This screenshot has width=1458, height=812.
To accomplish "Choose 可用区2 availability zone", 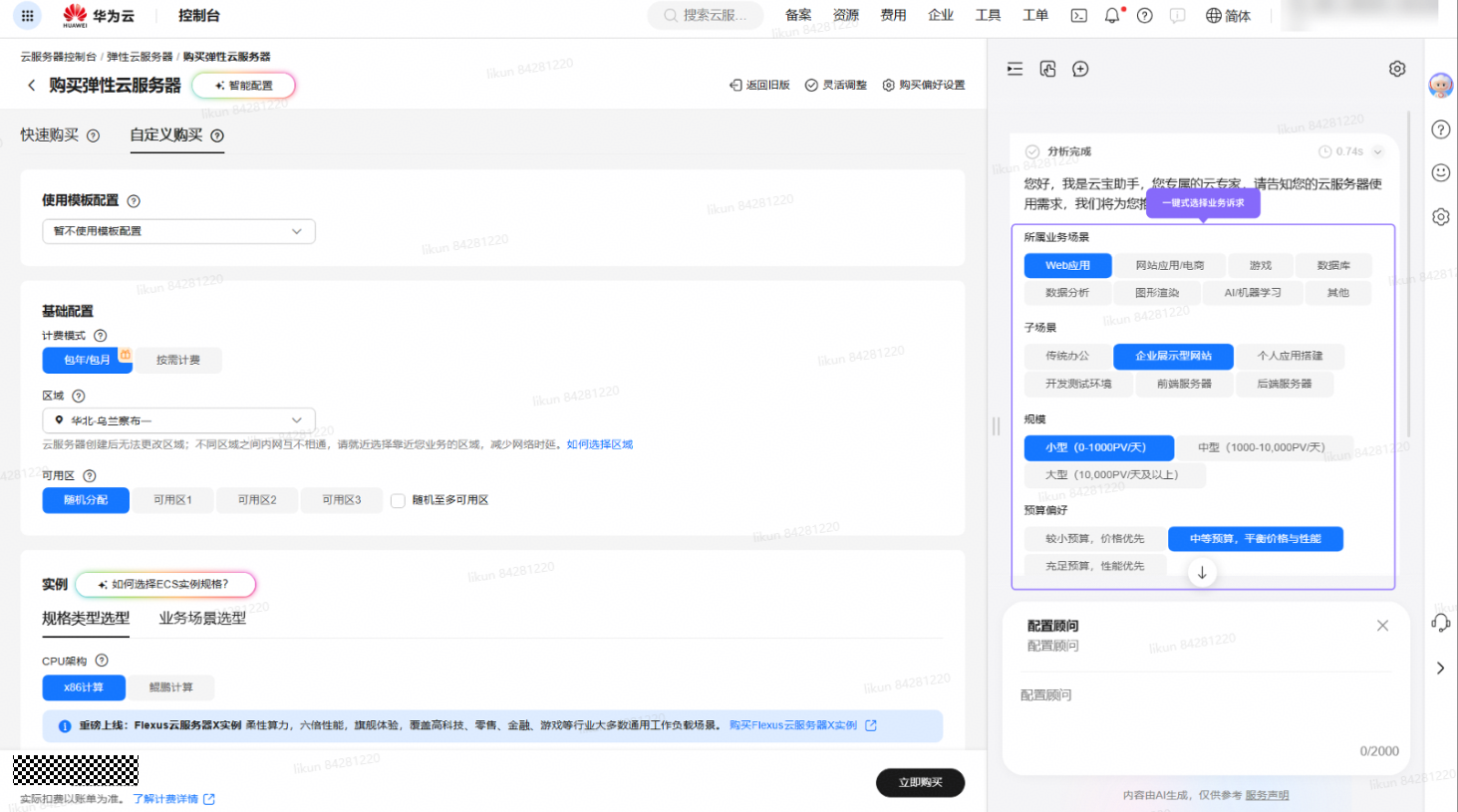I will (x=257, y=500).
